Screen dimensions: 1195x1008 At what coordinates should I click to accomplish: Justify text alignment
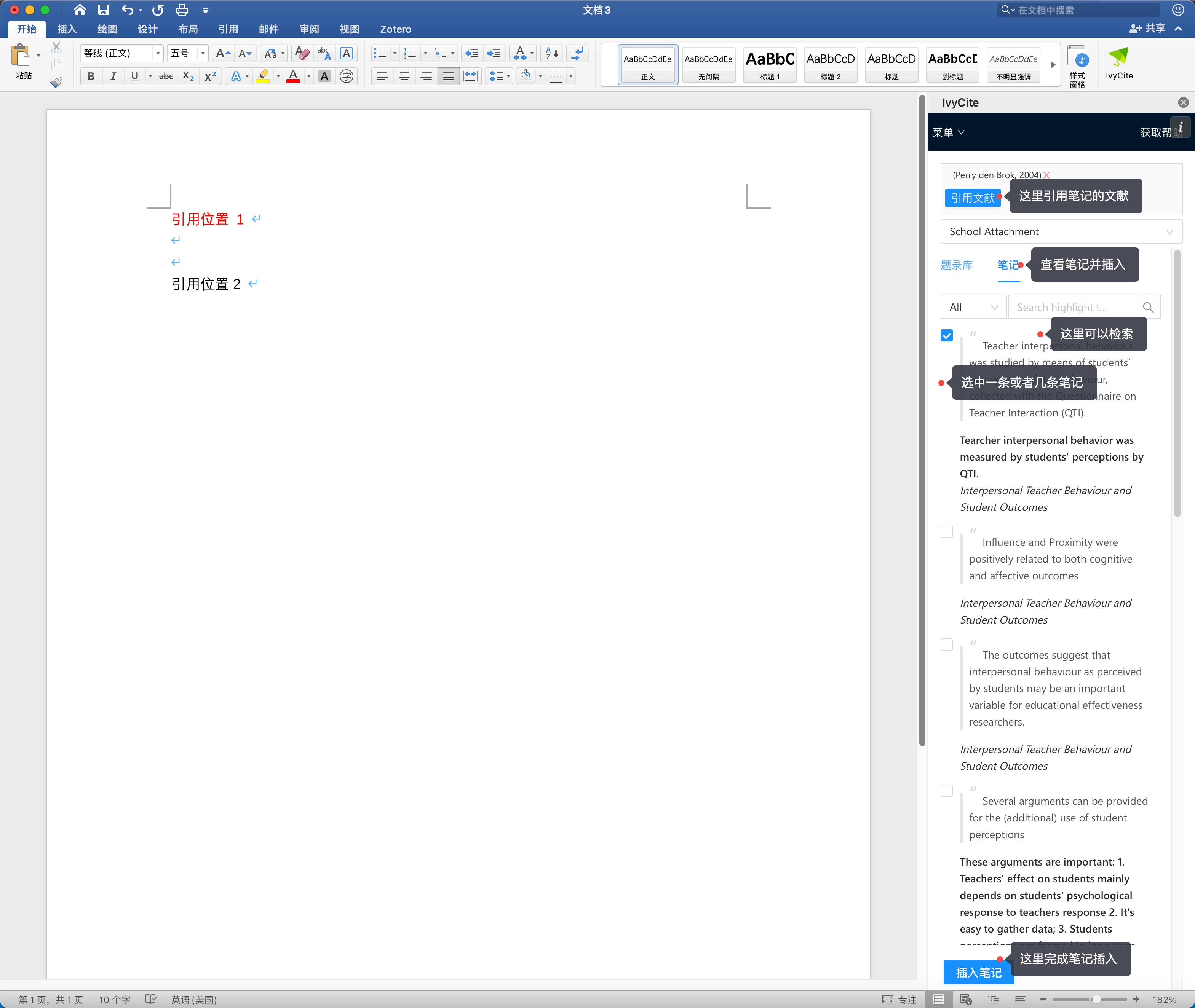[x=448, y=76]
